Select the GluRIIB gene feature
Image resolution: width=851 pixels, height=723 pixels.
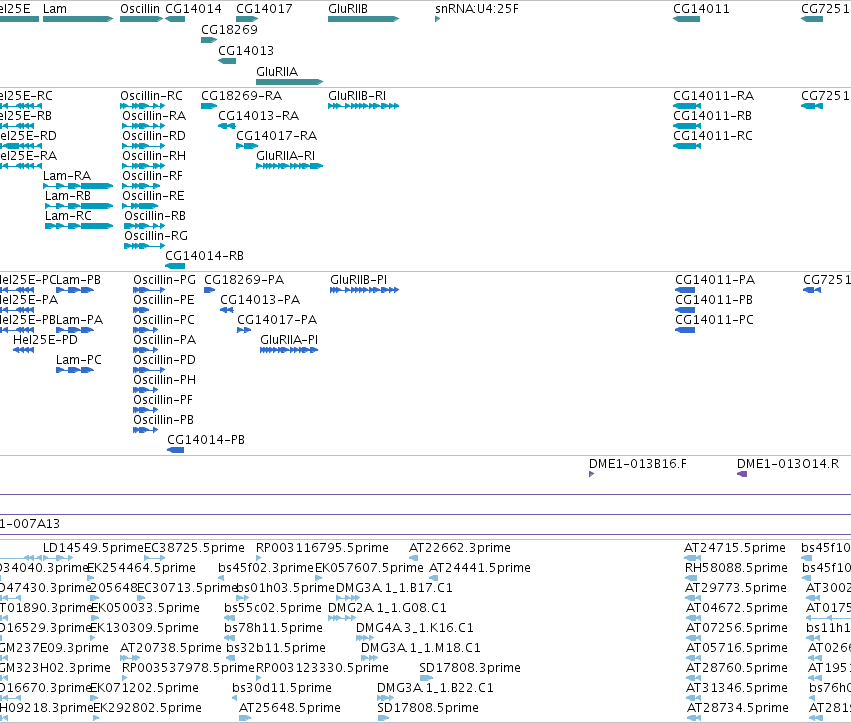[x=364, y=19]
